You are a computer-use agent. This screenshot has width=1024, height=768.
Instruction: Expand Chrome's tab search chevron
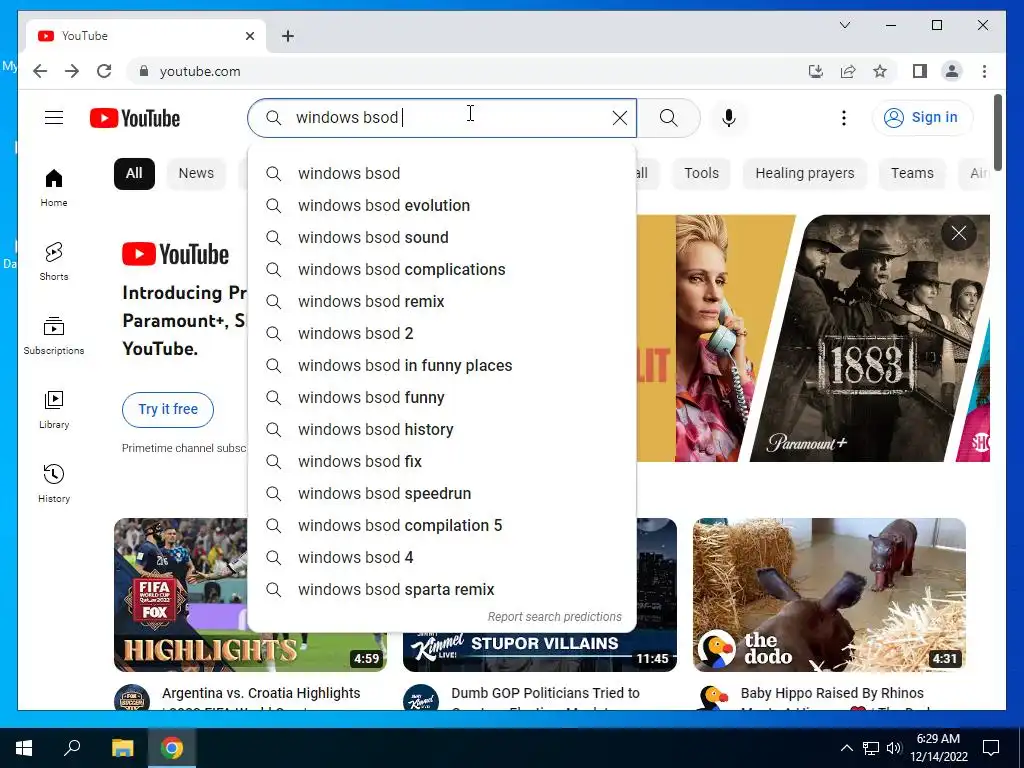[844, 25]
